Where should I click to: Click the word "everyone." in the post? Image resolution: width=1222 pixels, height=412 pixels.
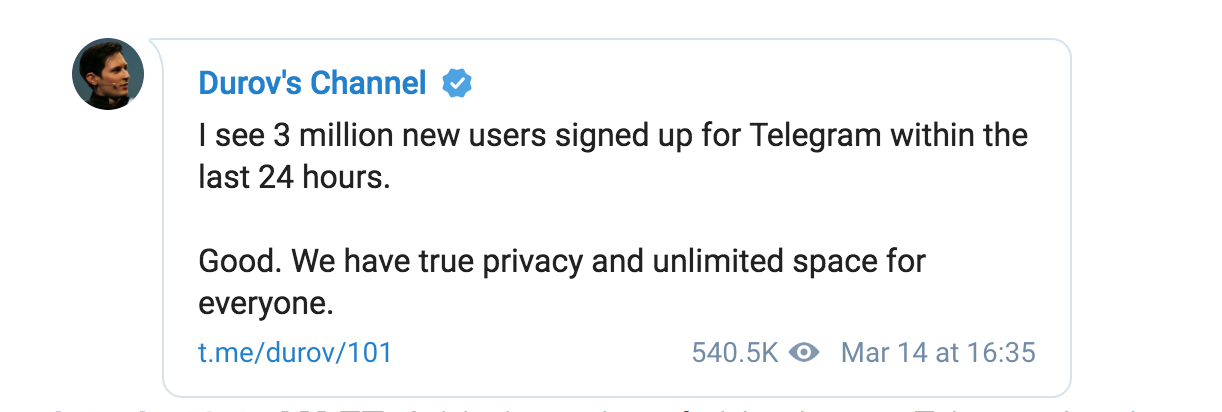265,304
